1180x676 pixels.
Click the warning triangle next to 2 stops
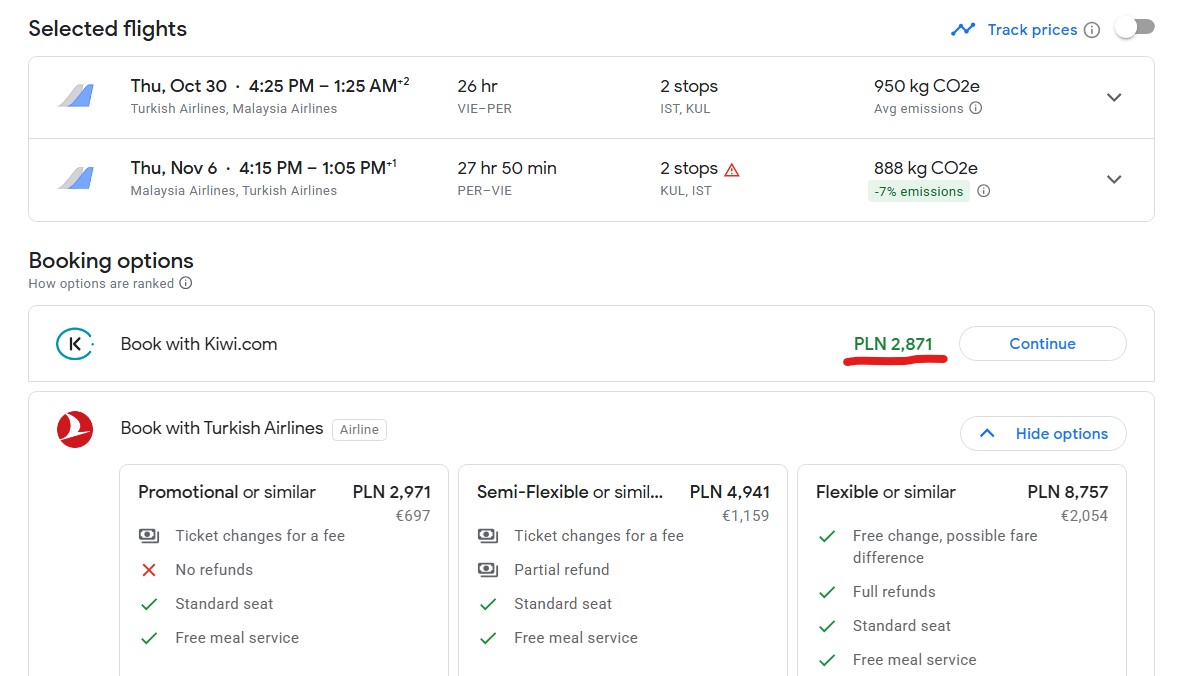click(731, 170)
